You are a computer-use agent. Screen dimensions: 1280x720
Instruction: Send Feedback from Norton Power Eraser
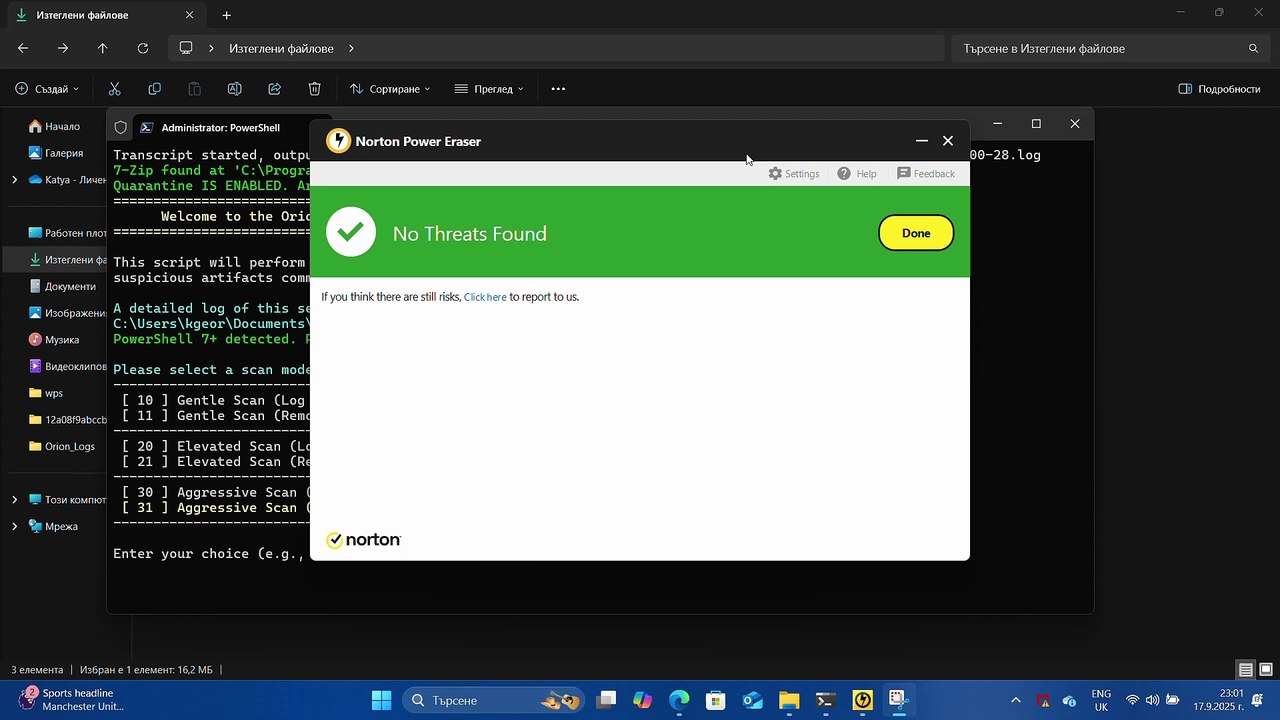pyautogui.click(x=926, y=174)
